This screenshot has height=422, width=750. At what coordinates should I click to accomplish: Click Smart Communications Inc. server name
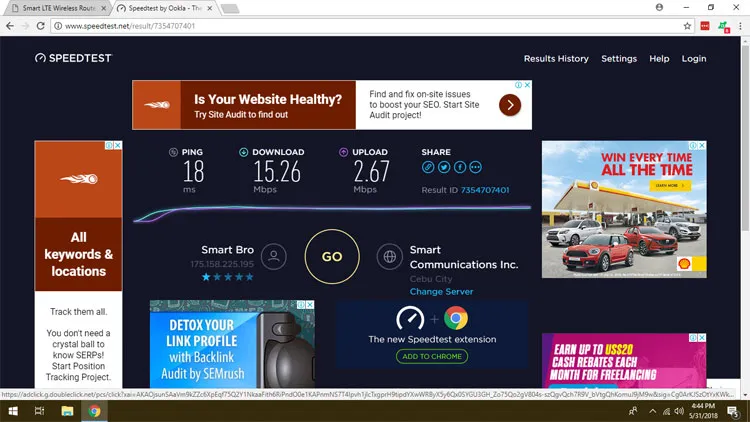point(464,257)
